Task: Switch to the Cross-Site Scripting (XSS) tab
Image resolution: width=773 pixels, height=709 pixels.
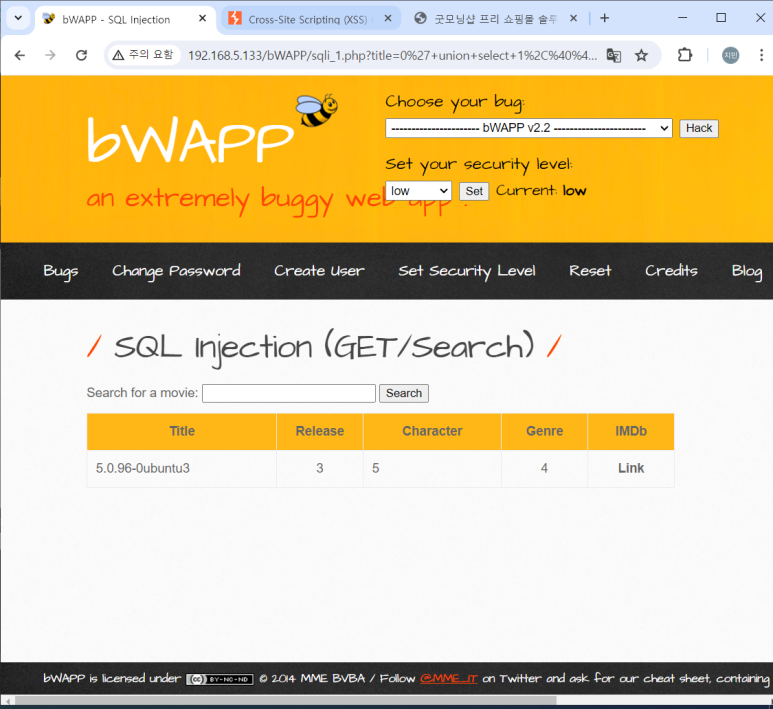Action: tap(307, 19)
